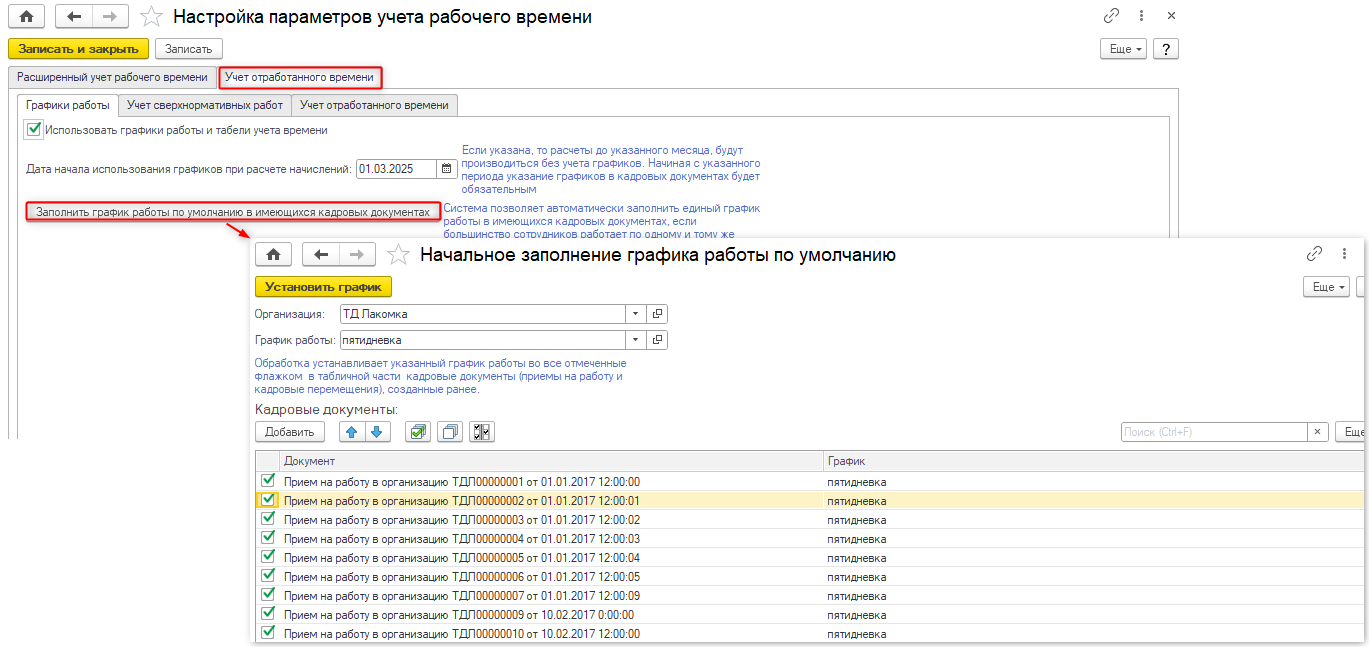Click the home icon in the top window
1369x647 pixels.
pos(26,17)
